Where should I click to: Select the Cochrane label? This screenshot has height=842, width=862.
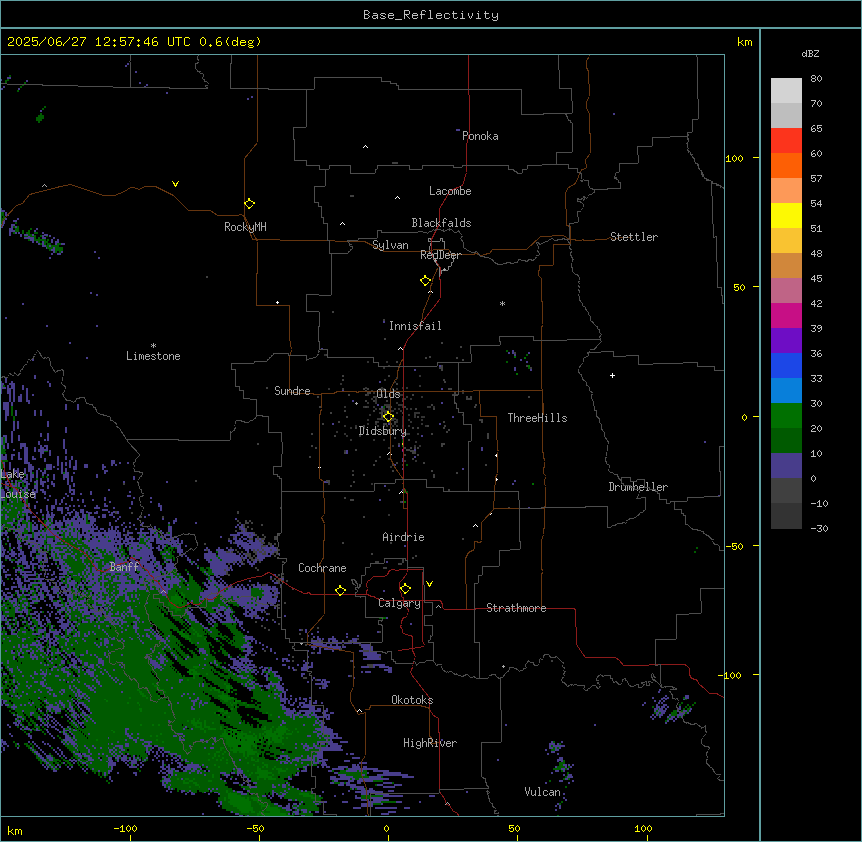322,568
